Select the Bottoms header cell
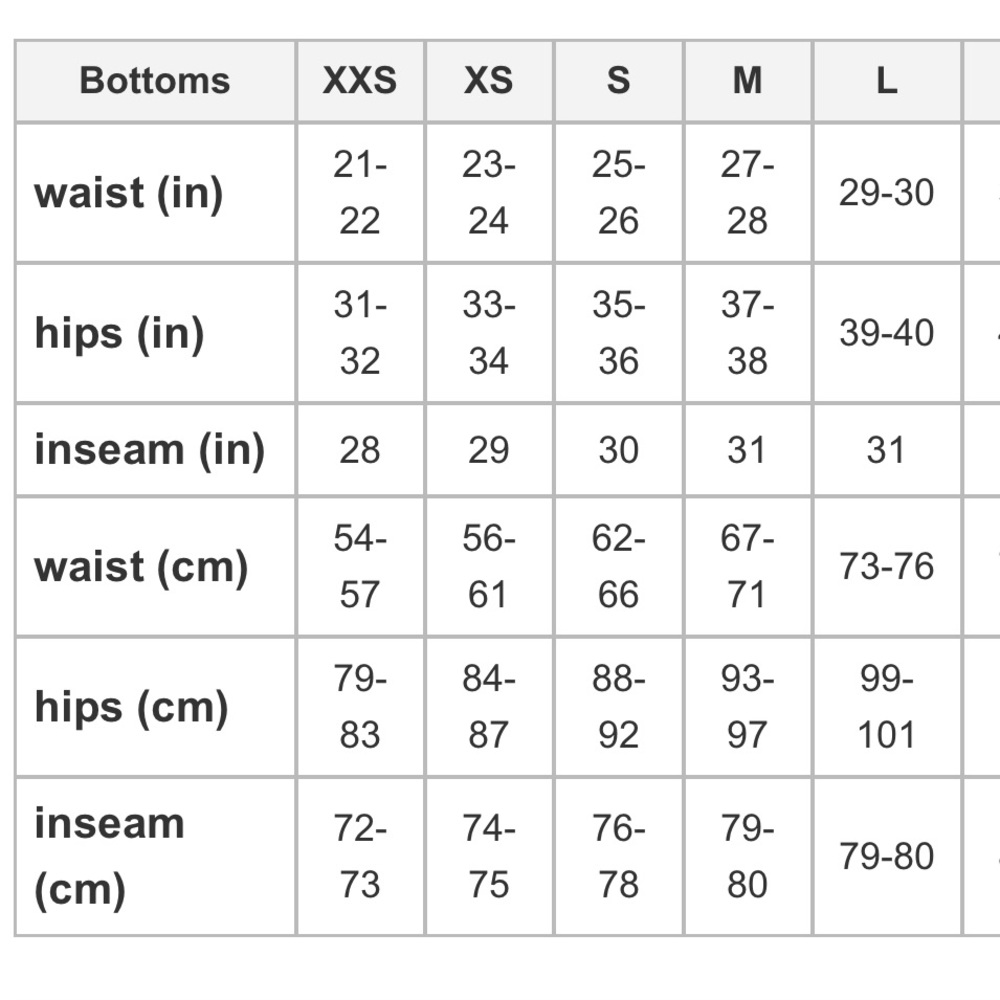This screenshot has height=1000, width=1000. [x=155, y=81]
